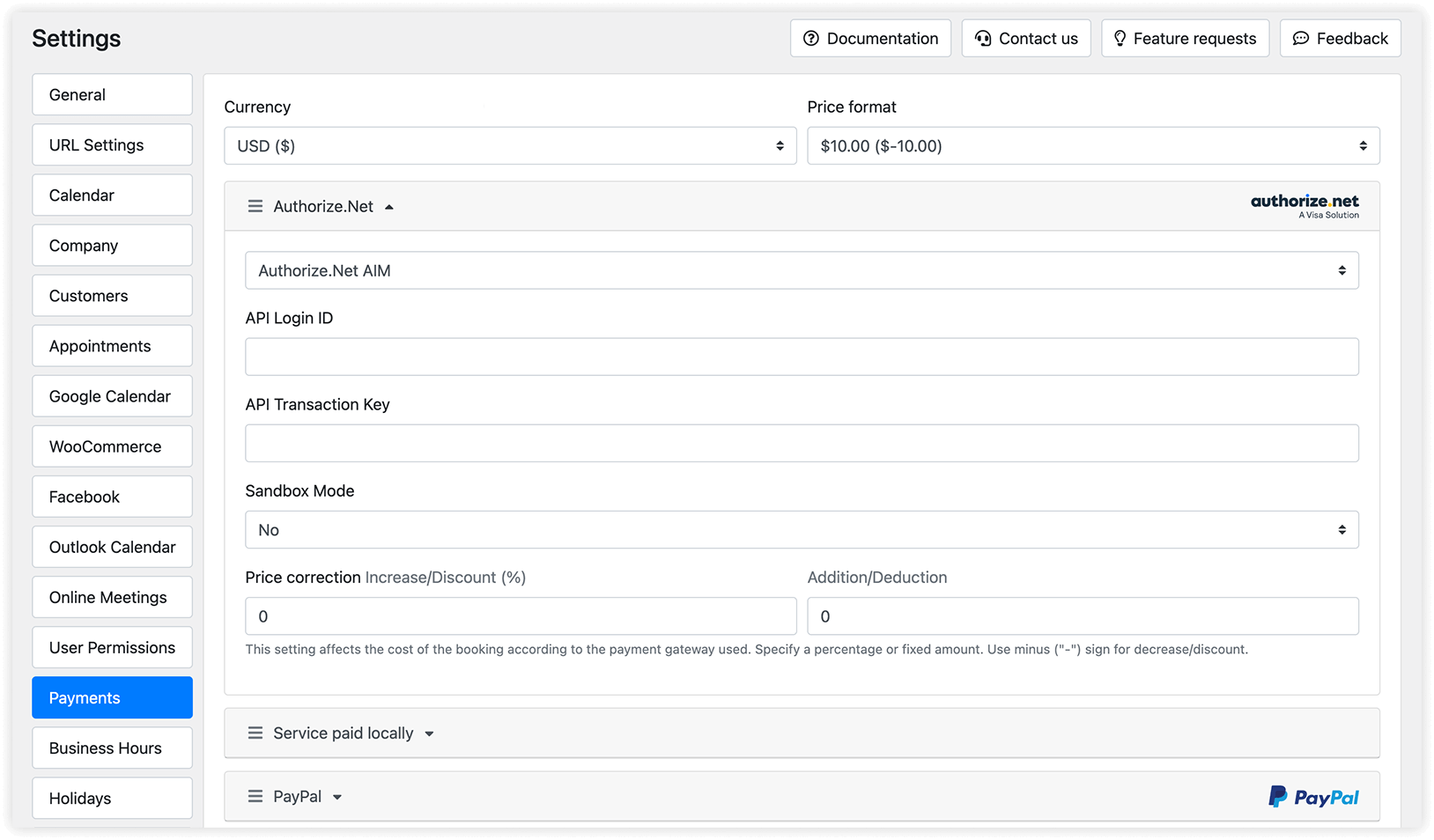The image size is (1434, 840).
Task: Open User Permissions settings
Action: pos(112,647)
